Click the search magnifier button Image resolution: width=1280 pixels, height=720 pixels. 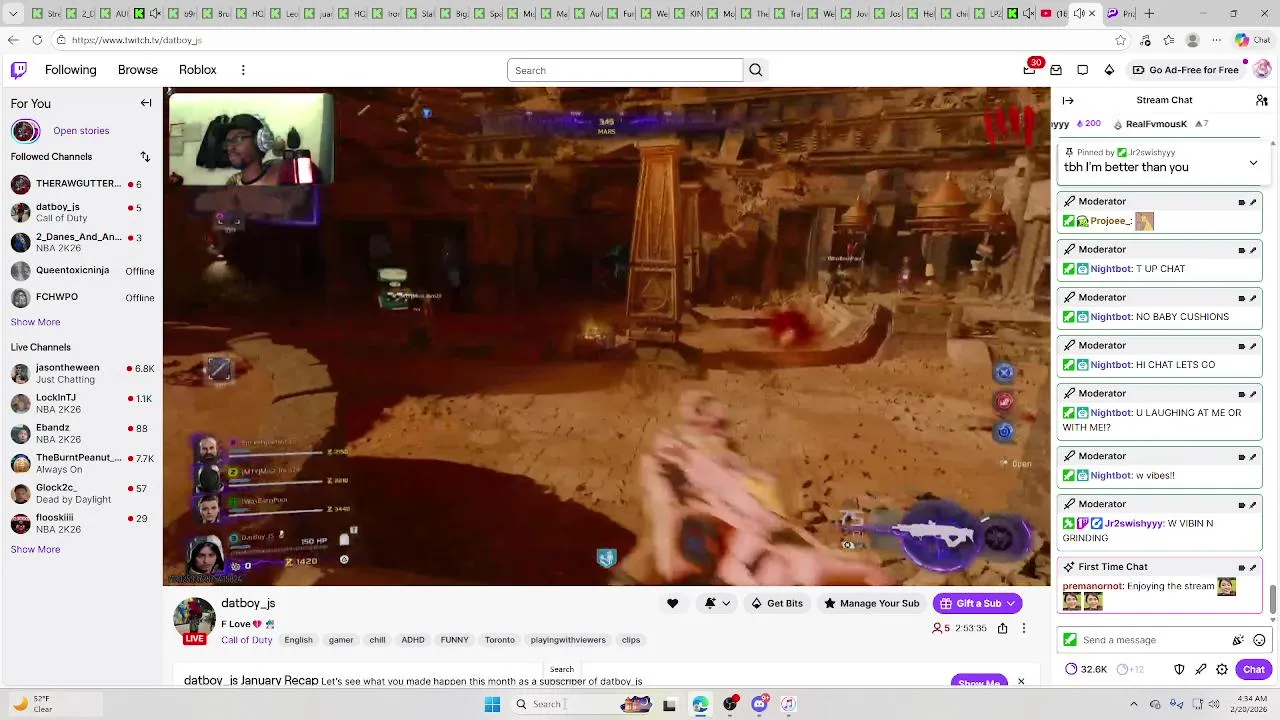point(756,70)
